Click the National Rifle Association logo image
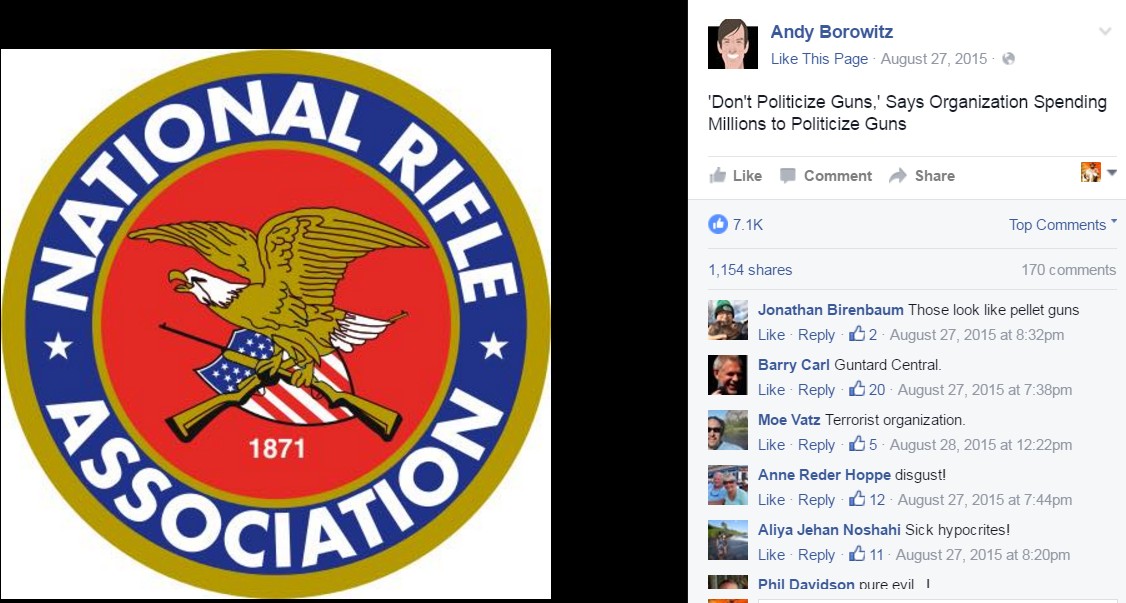 coord(276,324)
